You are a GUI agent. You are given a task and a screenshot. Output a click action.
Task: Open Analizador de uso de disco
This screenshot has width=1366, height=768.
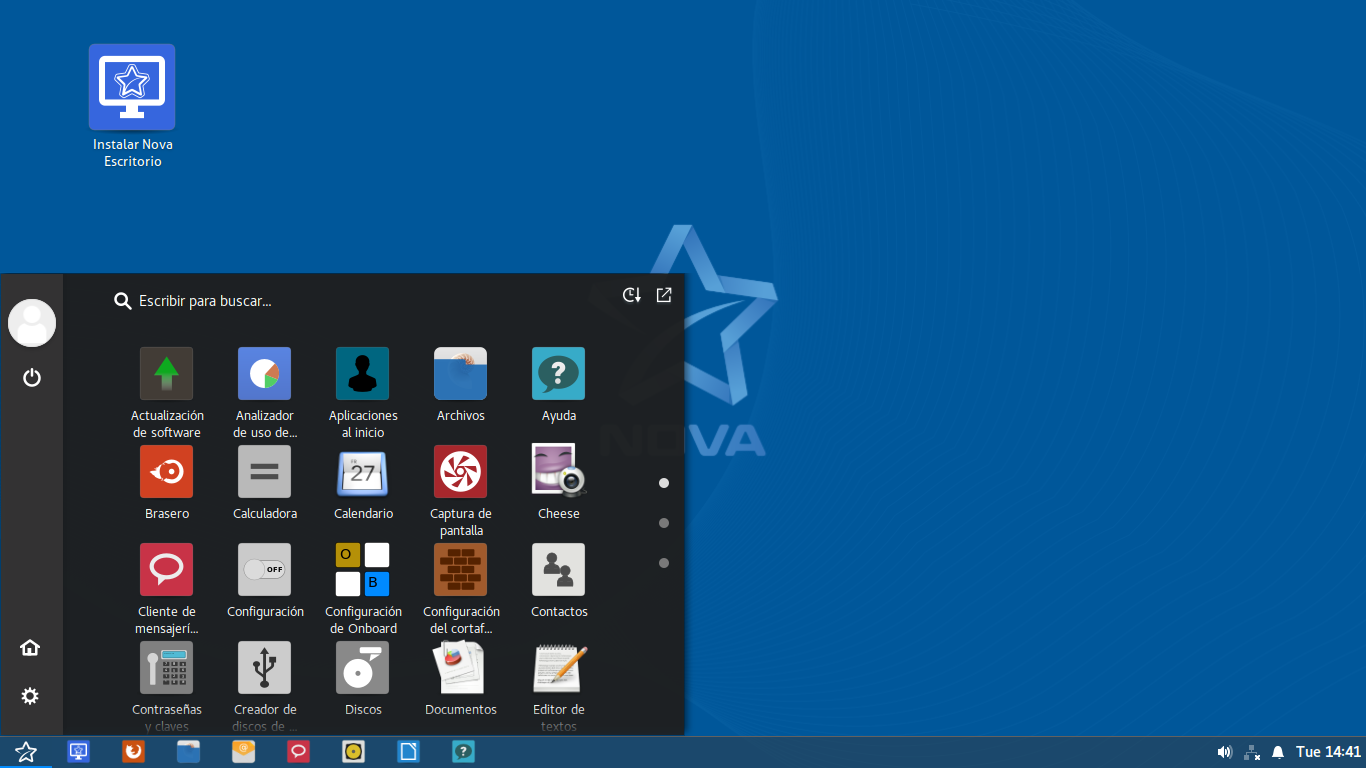[264, 374]
